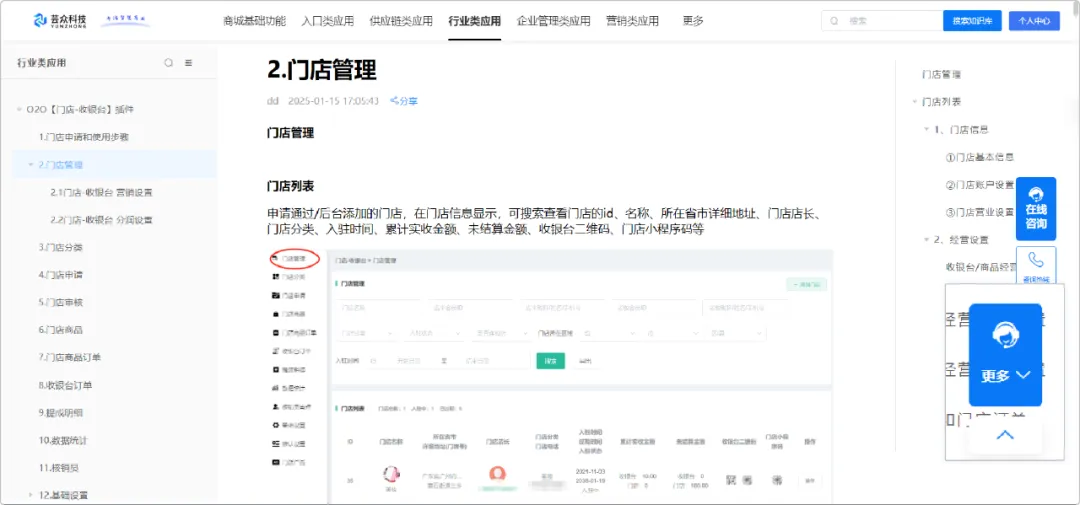Collapse 1、门店信息 outline chevron
This screenshot has width=1080, height=505.
point(926,130)
